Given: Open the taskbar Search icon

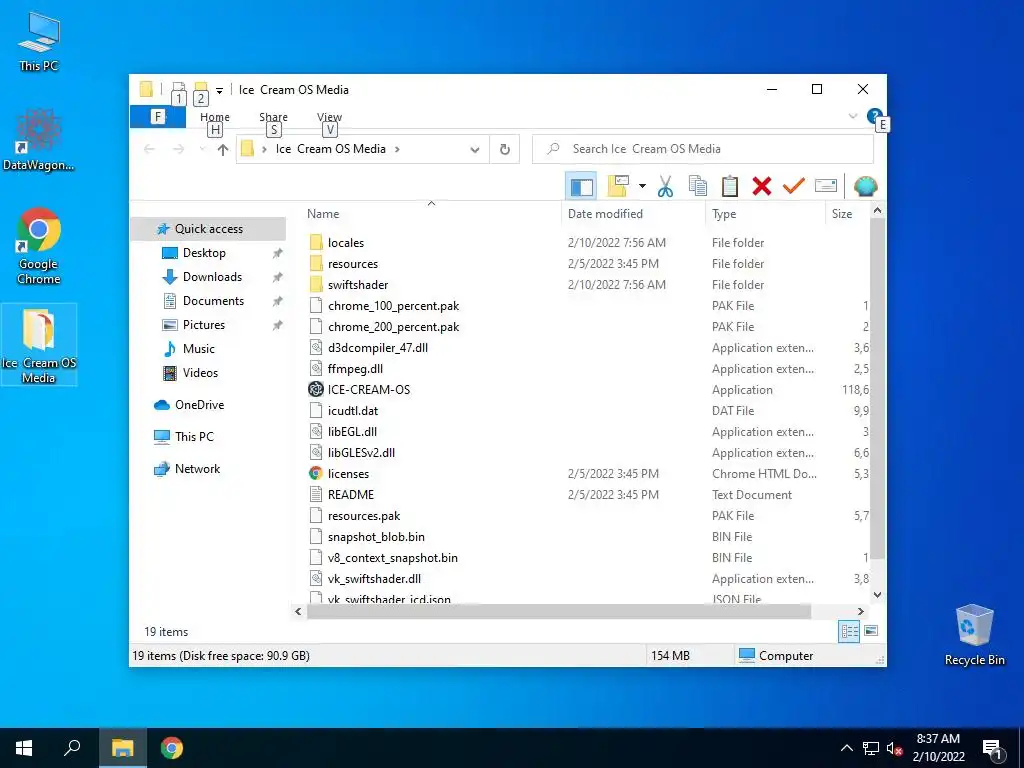Looking at the screenshot, I should click(x=72, y=748).
